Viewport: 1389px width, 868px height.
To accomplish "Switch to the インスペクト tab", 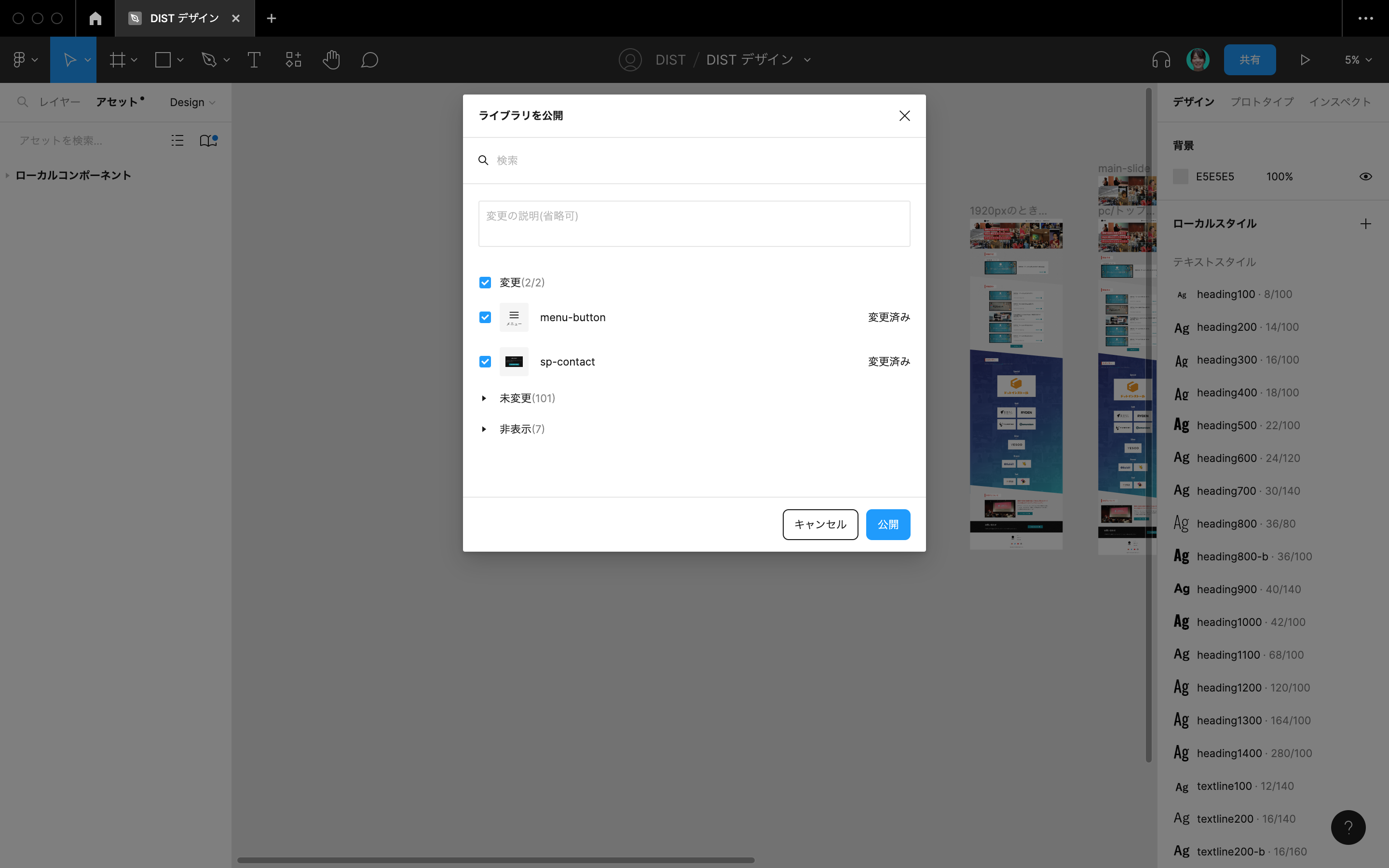I will coord(1340,102).
